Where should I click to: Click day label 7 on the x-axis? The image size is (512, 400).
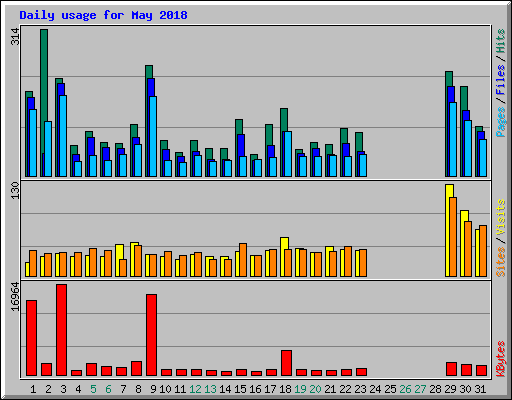(123, 389)
